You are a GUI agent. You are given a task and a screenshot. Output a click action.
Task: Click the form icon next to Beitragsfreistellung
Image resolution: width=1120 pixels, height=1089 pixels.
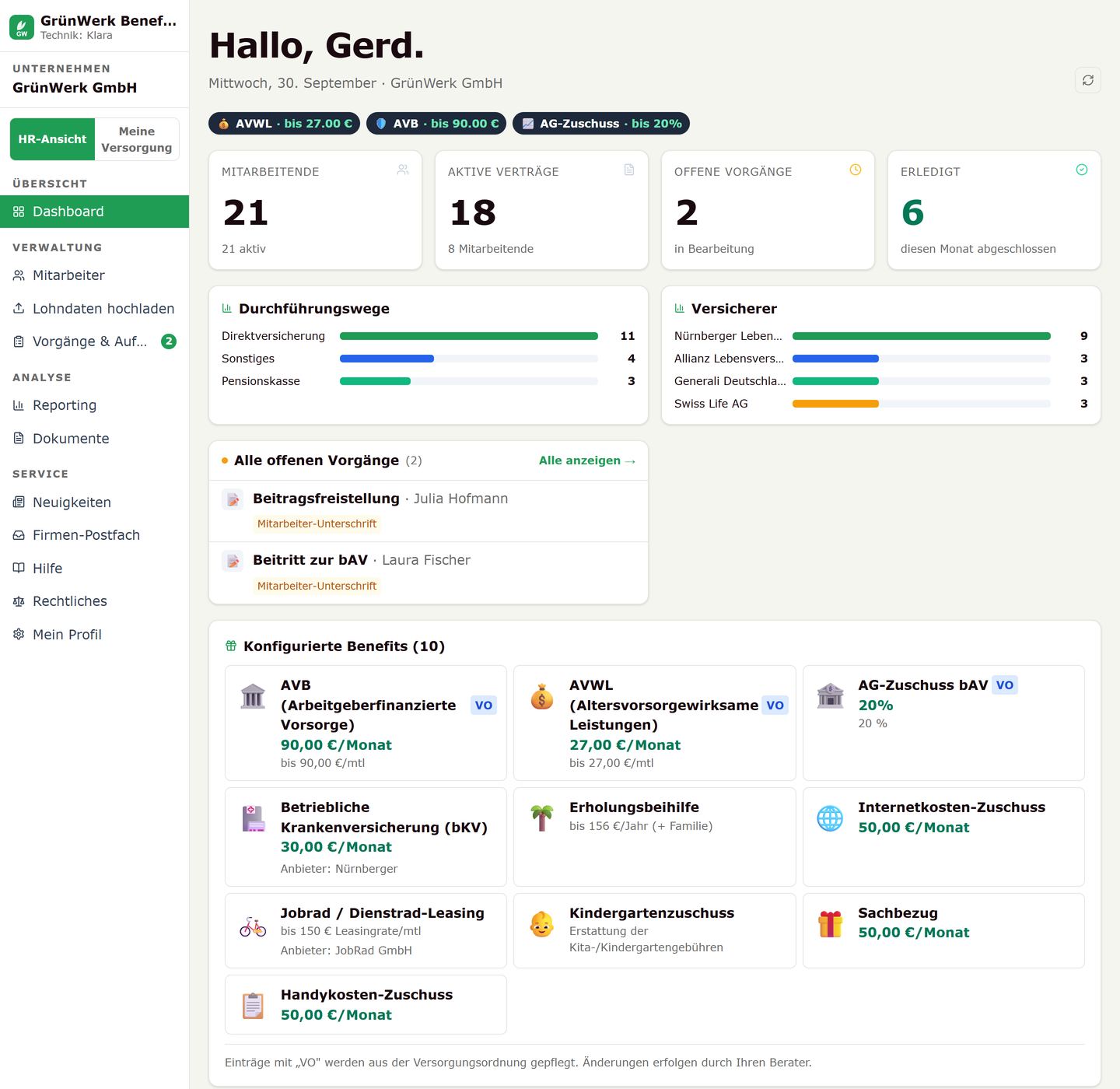coord(233,499)
